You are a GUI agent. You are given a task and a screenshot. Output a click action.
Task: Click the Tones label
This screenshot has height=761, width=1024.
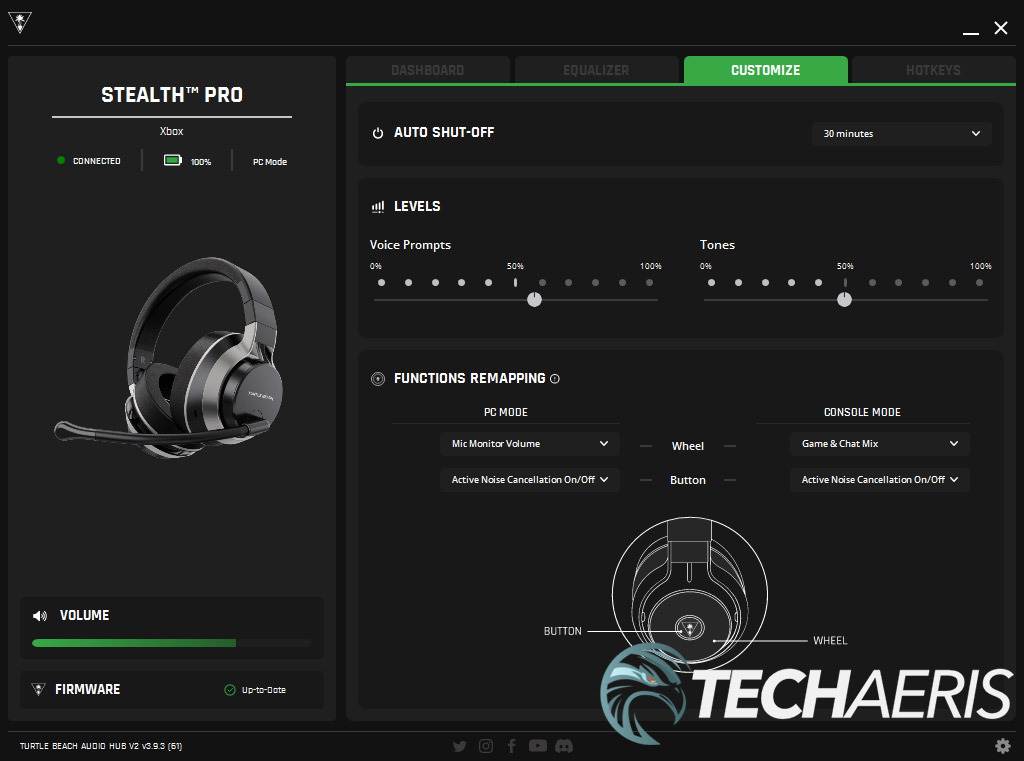(717, 245)
